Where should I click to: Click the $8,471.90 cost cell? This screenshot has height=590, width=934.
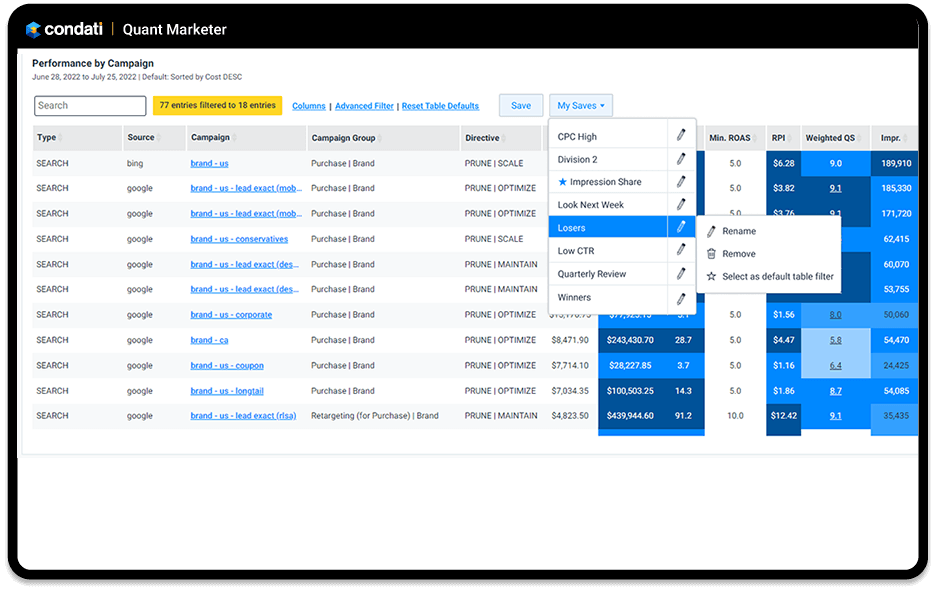tap(569, 340)
